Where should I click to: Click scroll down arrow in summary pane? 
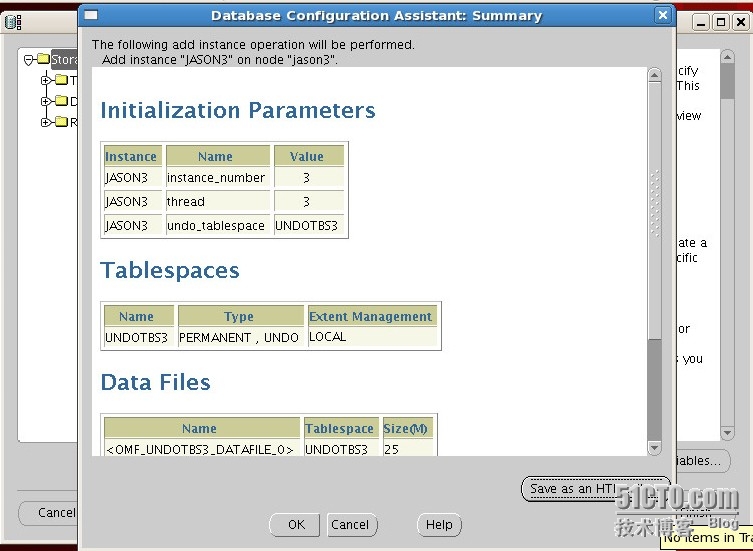click(654, 448)
